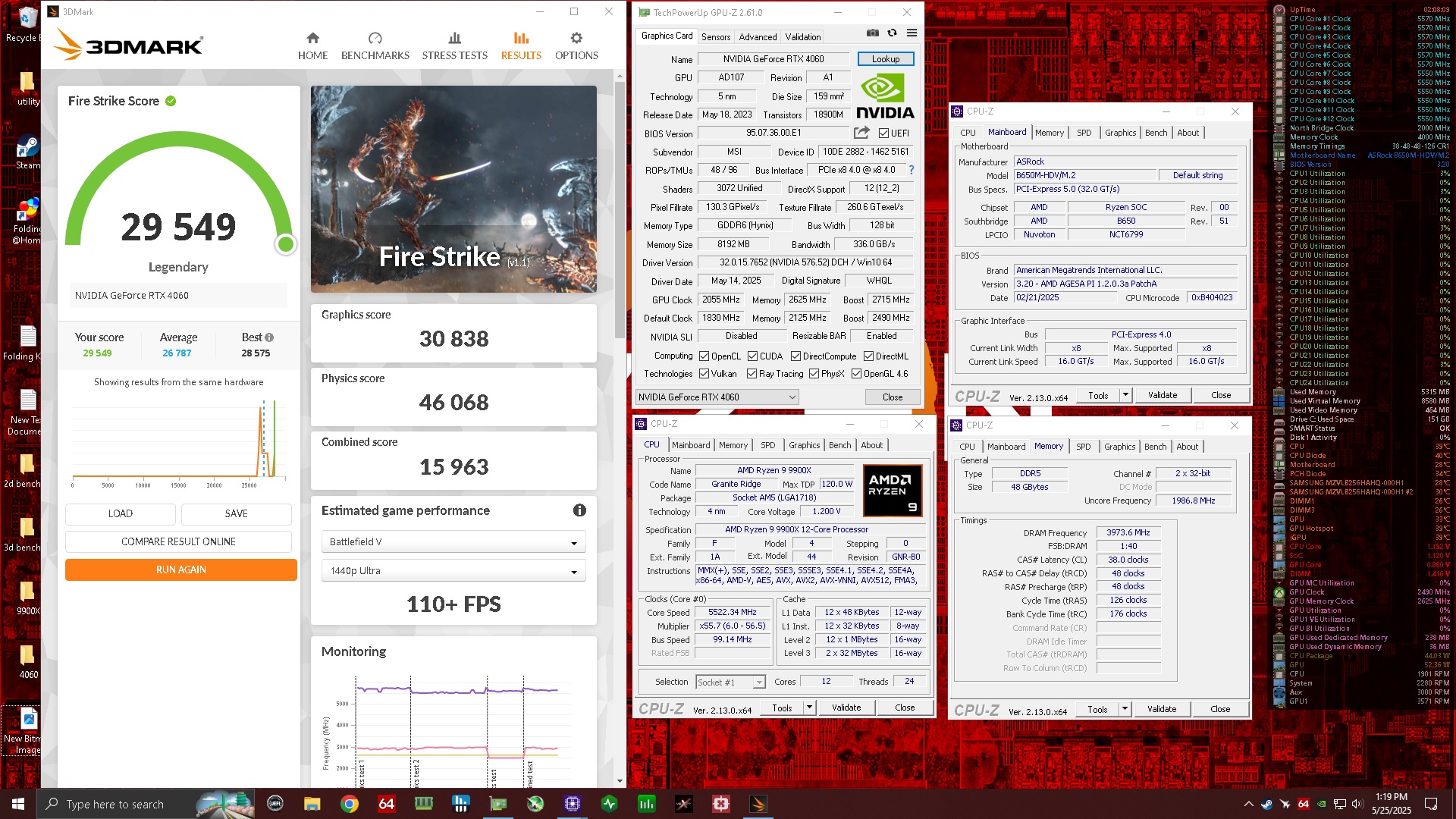
Task: Open Bench tab in CPU-Z CPU window
Action: [x=839, y=445]
